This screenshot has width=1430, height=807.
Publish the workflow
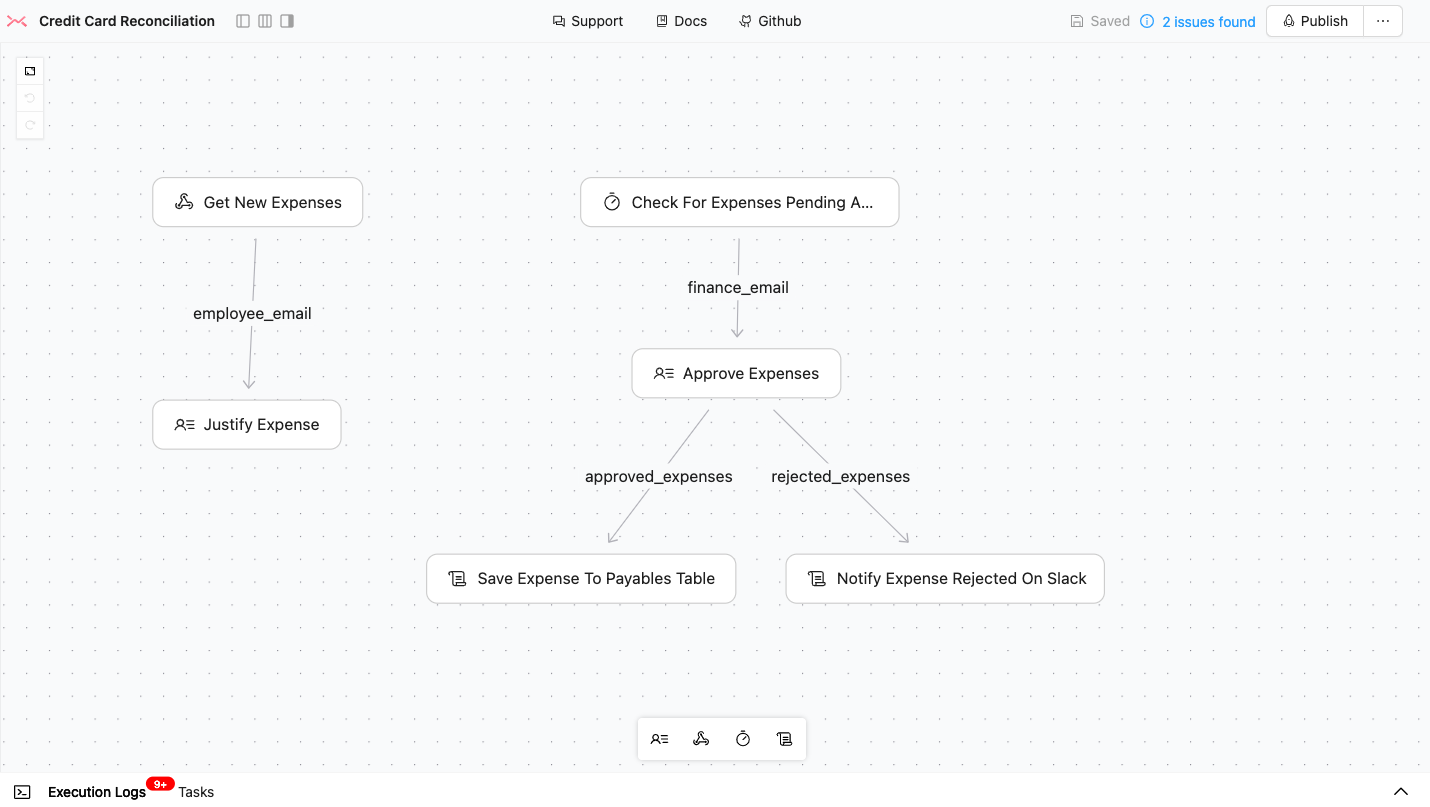[1315, 21]
